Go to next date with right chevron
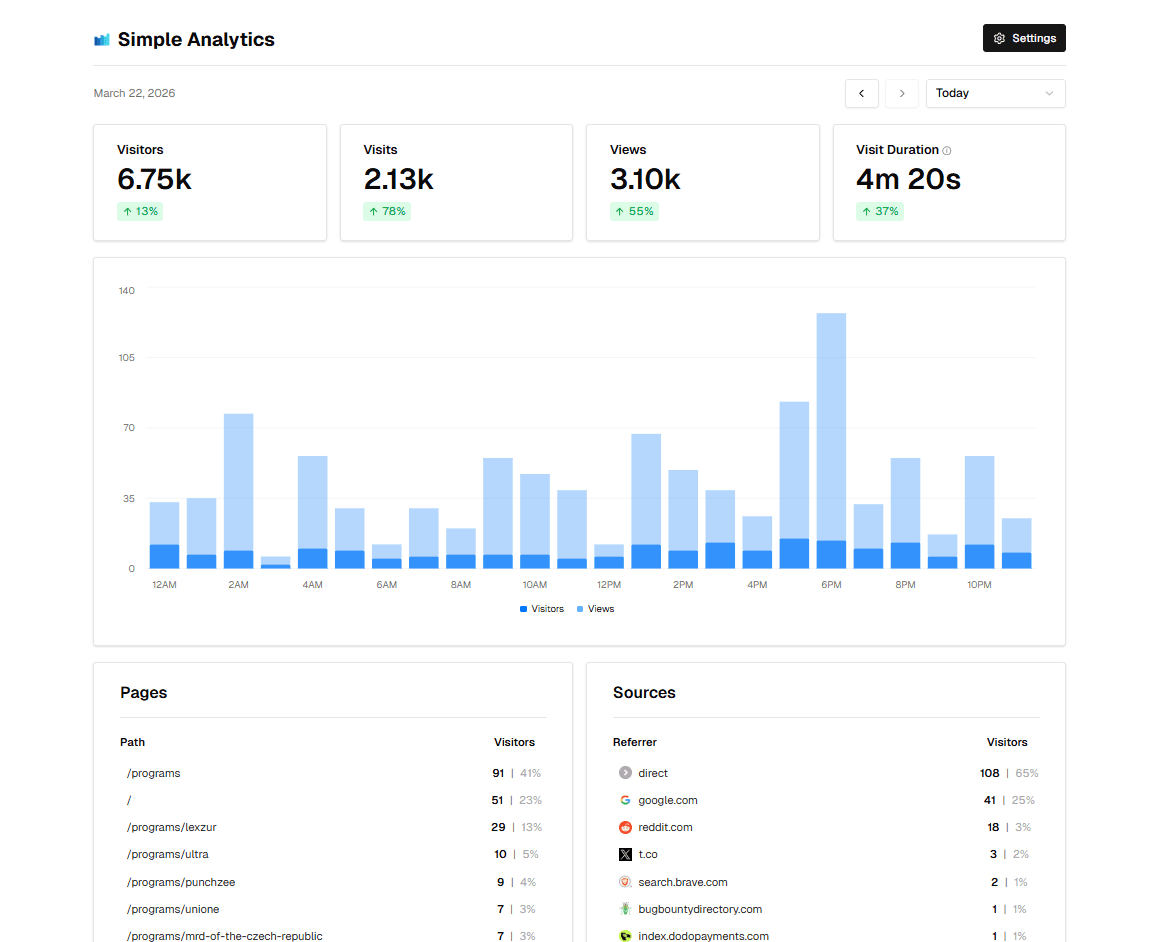This screenshot has height=942, width=1161. (901, 93)
